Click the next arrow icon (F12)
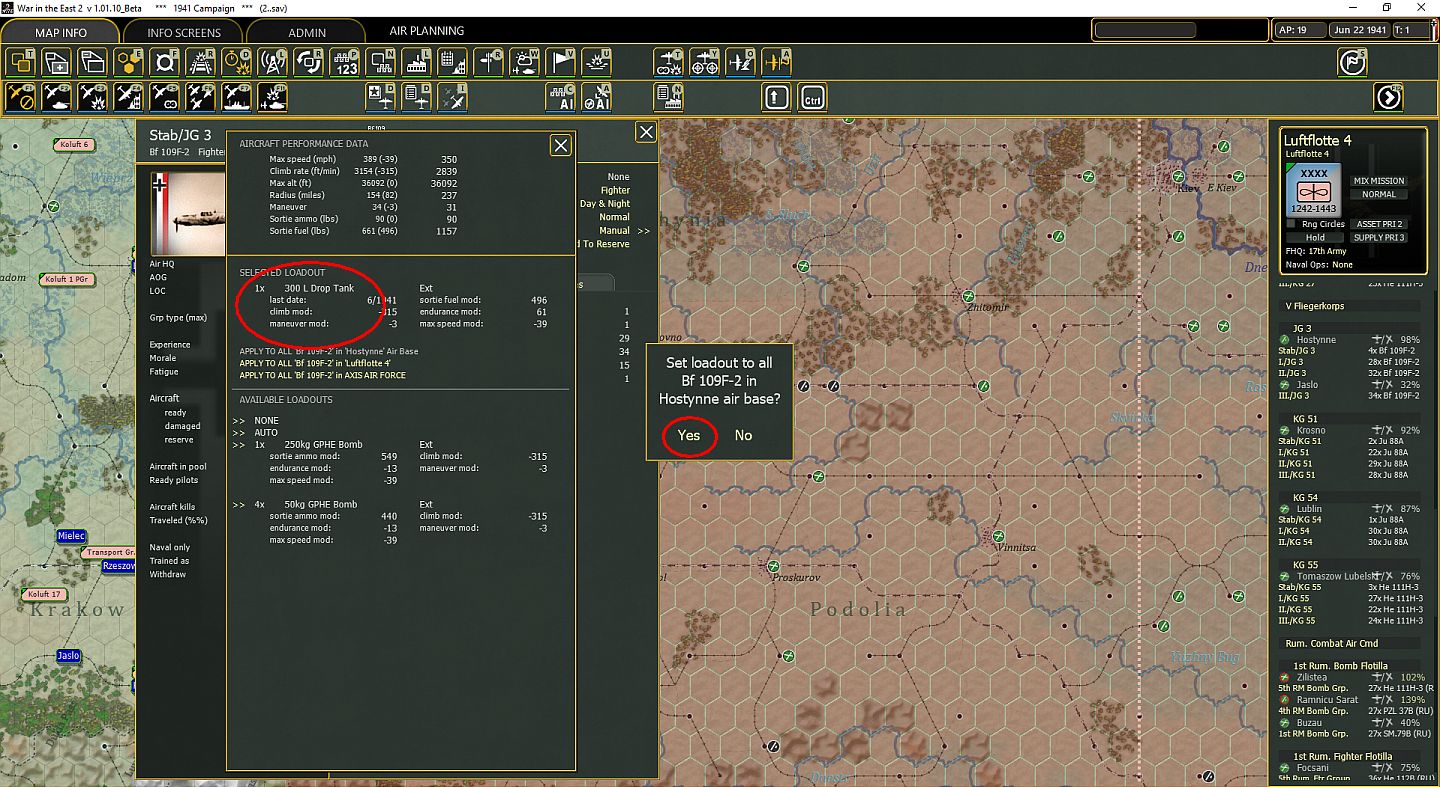This screenshot has width=1440, height=787. coord(1388,97)
